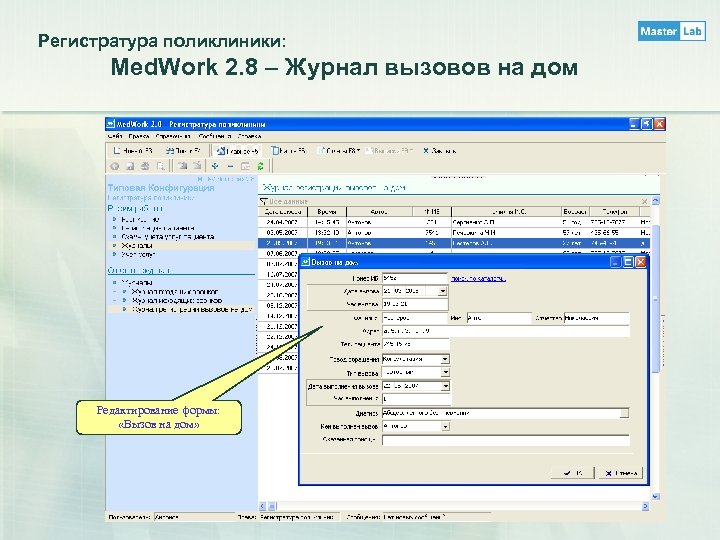The image size is (720, 540).
Task: Select the table row dated 24.04.2007
Action: 454,222
